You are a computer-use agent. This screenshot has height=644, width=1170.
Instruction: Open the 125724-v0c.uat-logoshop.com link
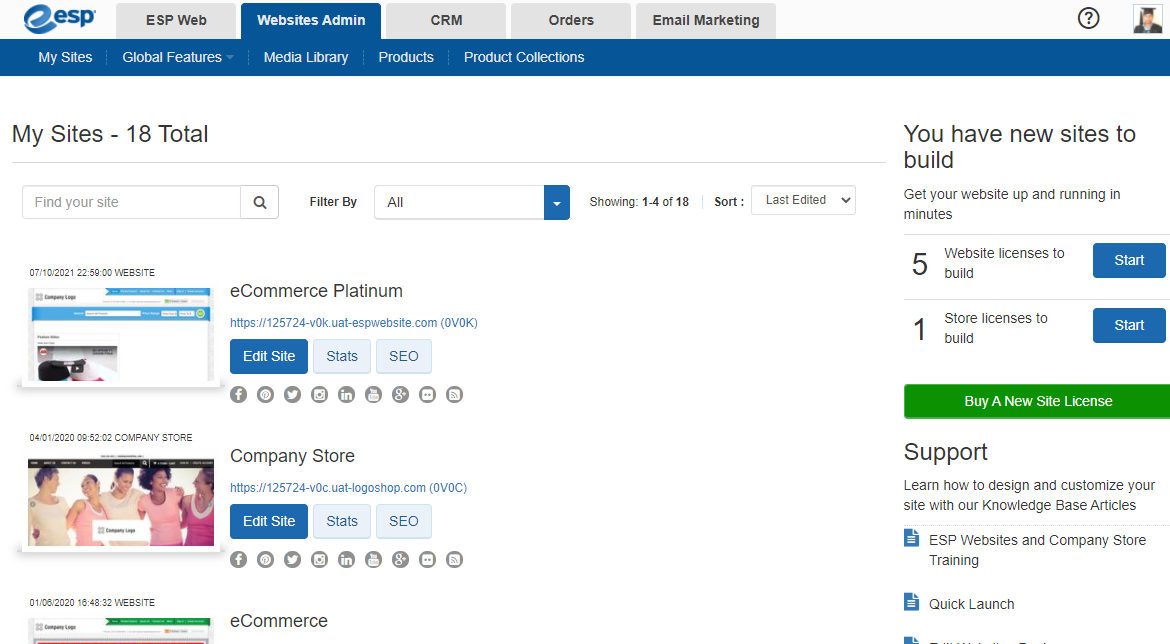click(x=348, y=488)
